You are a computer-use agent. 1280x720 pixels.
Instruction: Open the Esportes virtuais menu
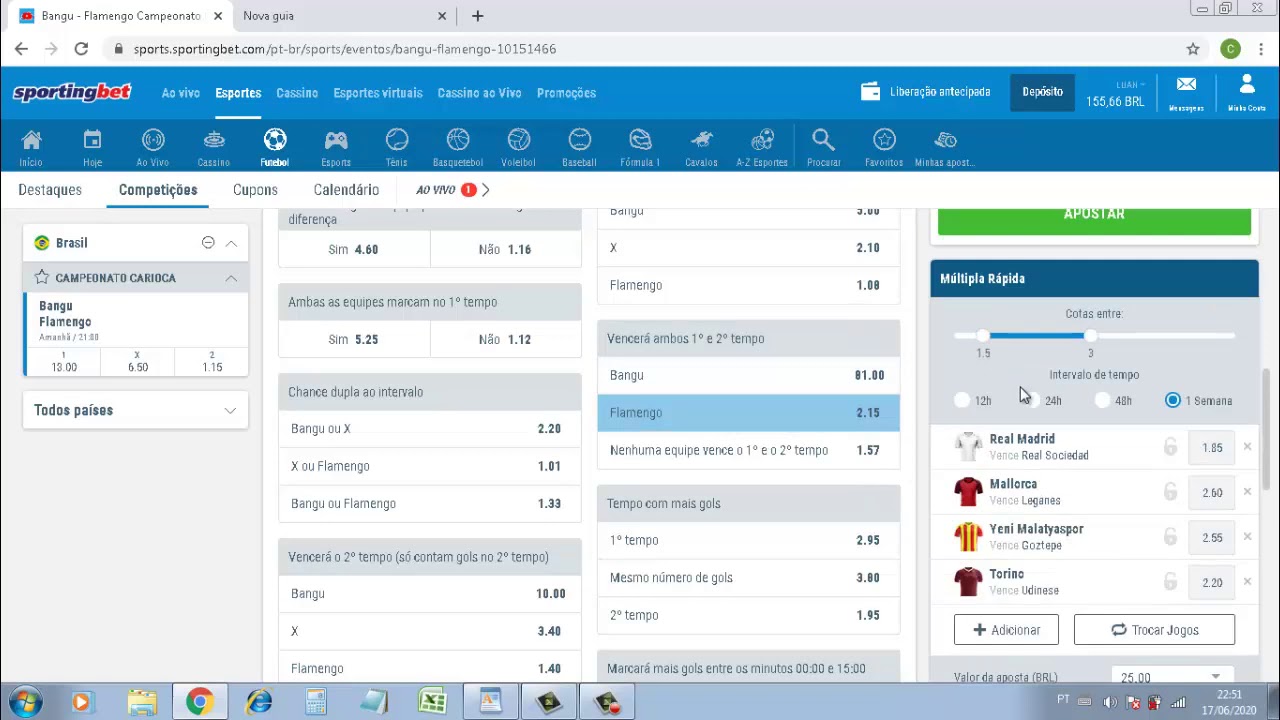click(x=378, y=93)
